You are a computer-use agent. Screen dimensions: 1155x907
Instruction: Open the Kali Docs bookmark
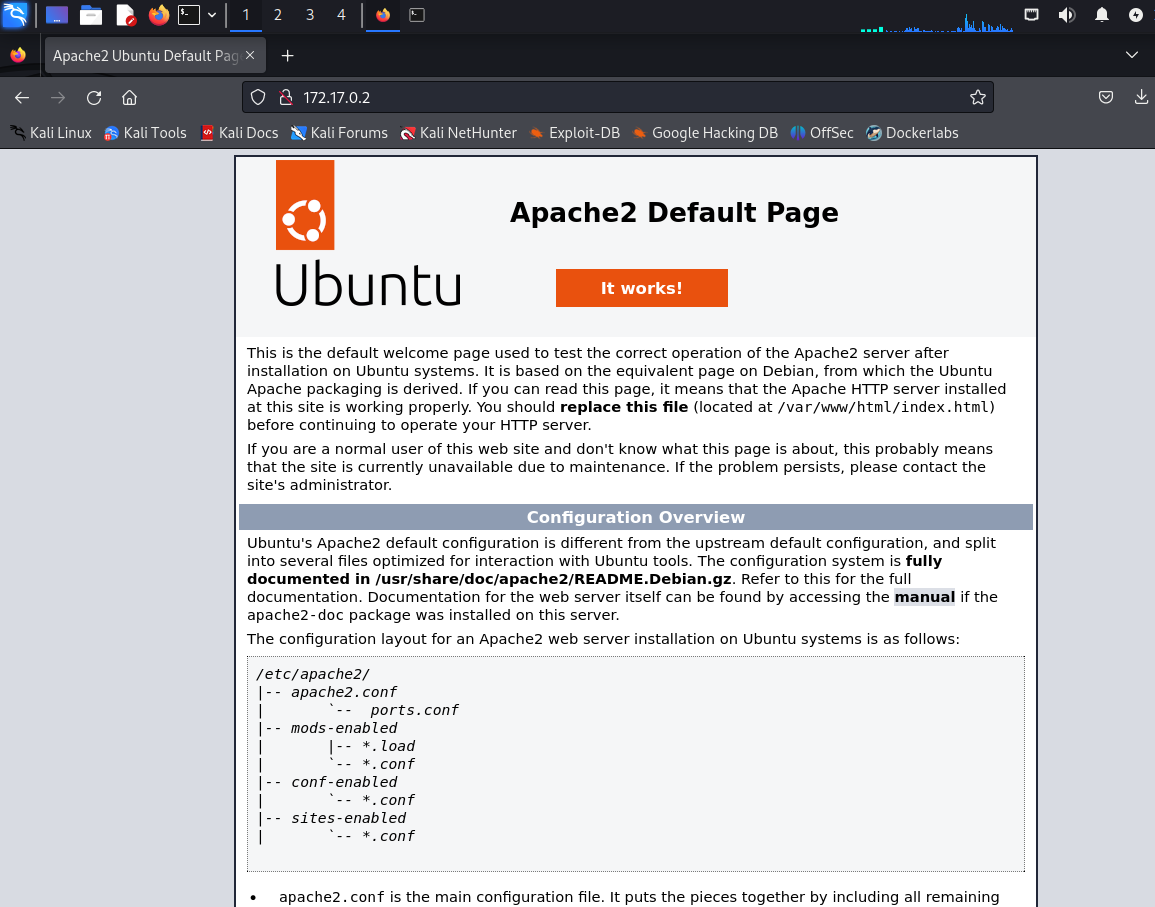(239, 133)
